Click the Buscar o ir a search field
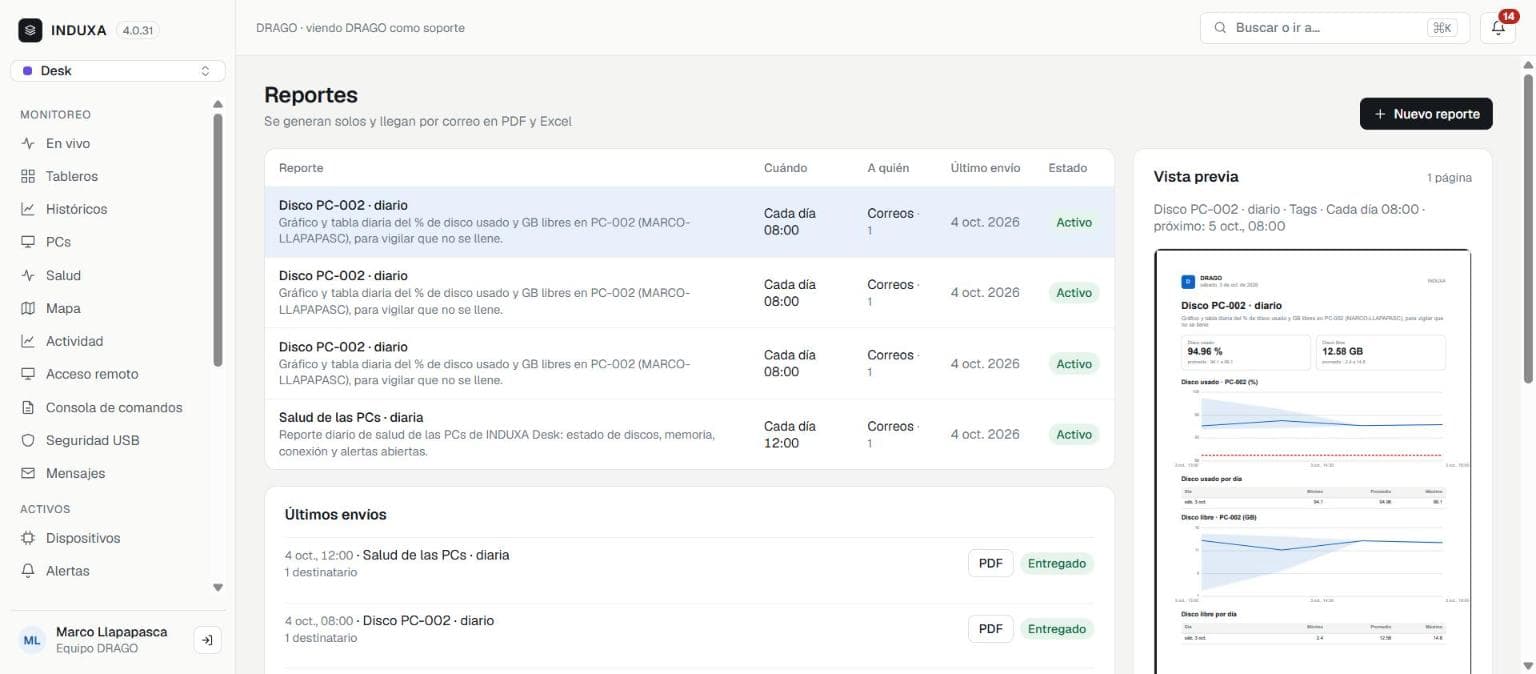The width and height of the screenshot is (1536, 674). point(1333,28)
